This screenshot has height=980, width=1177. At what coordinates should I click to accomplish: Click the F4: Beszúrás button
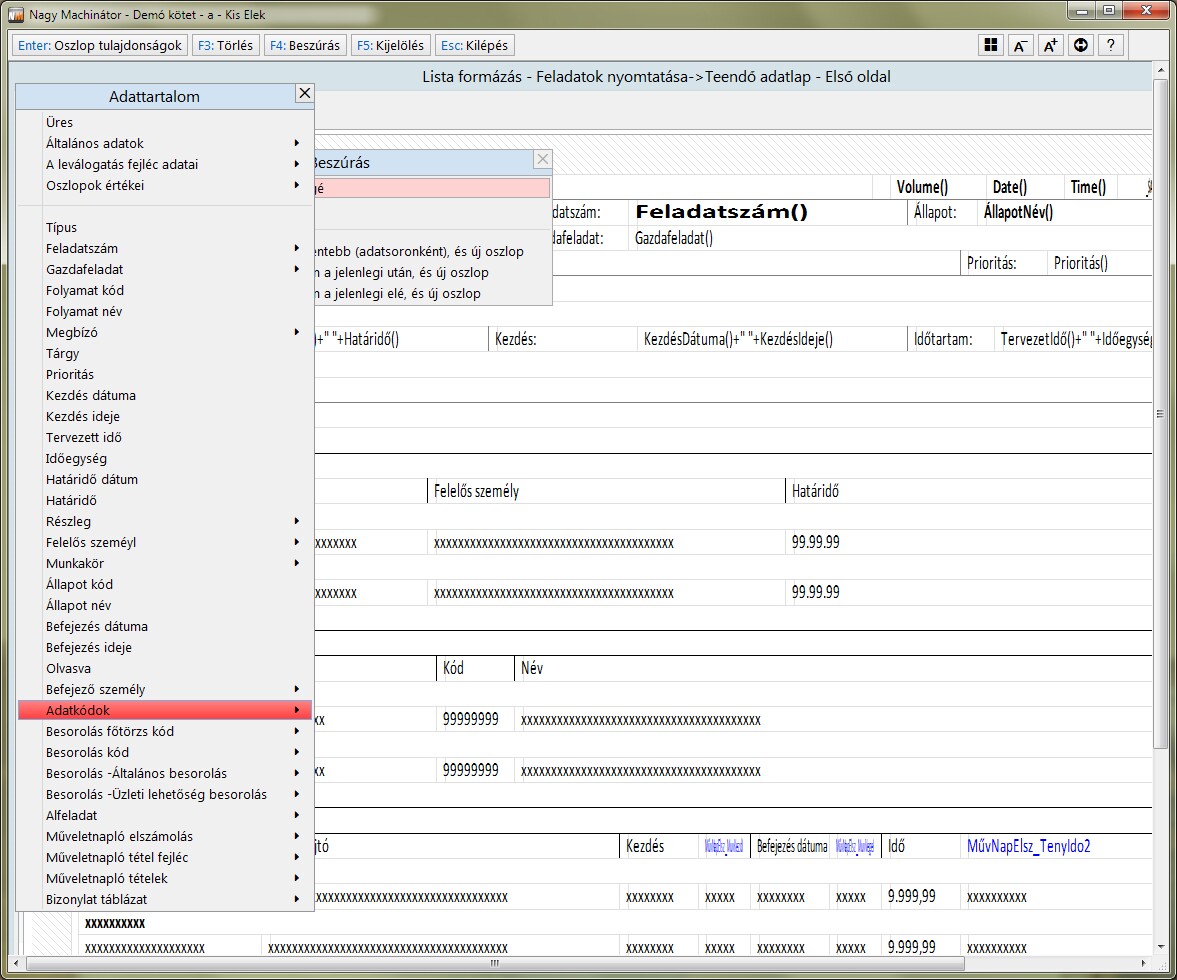pyautogui.click(x=305, y=45)
